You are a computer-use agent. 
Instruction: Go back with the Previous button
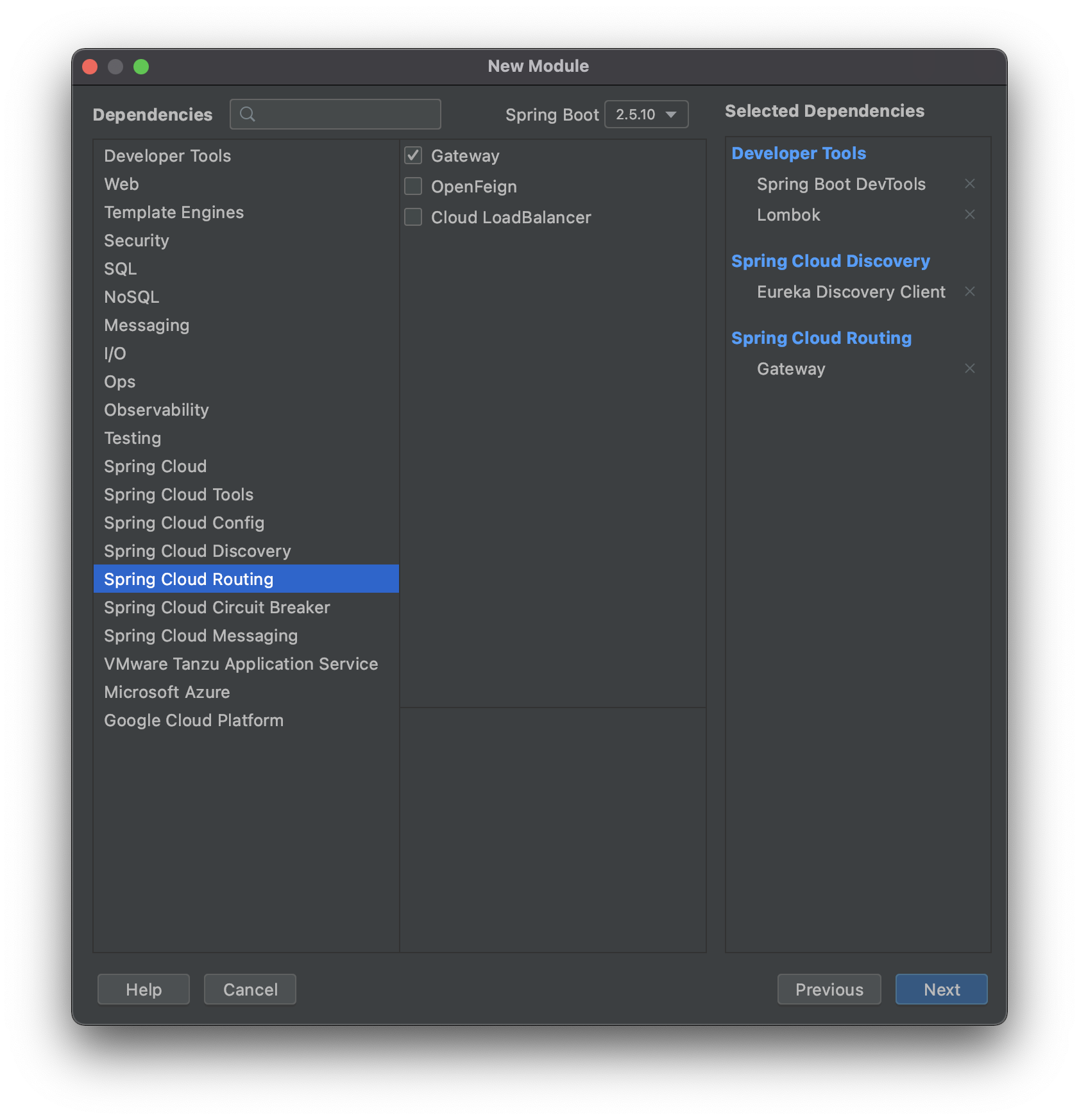pos(829,989)
